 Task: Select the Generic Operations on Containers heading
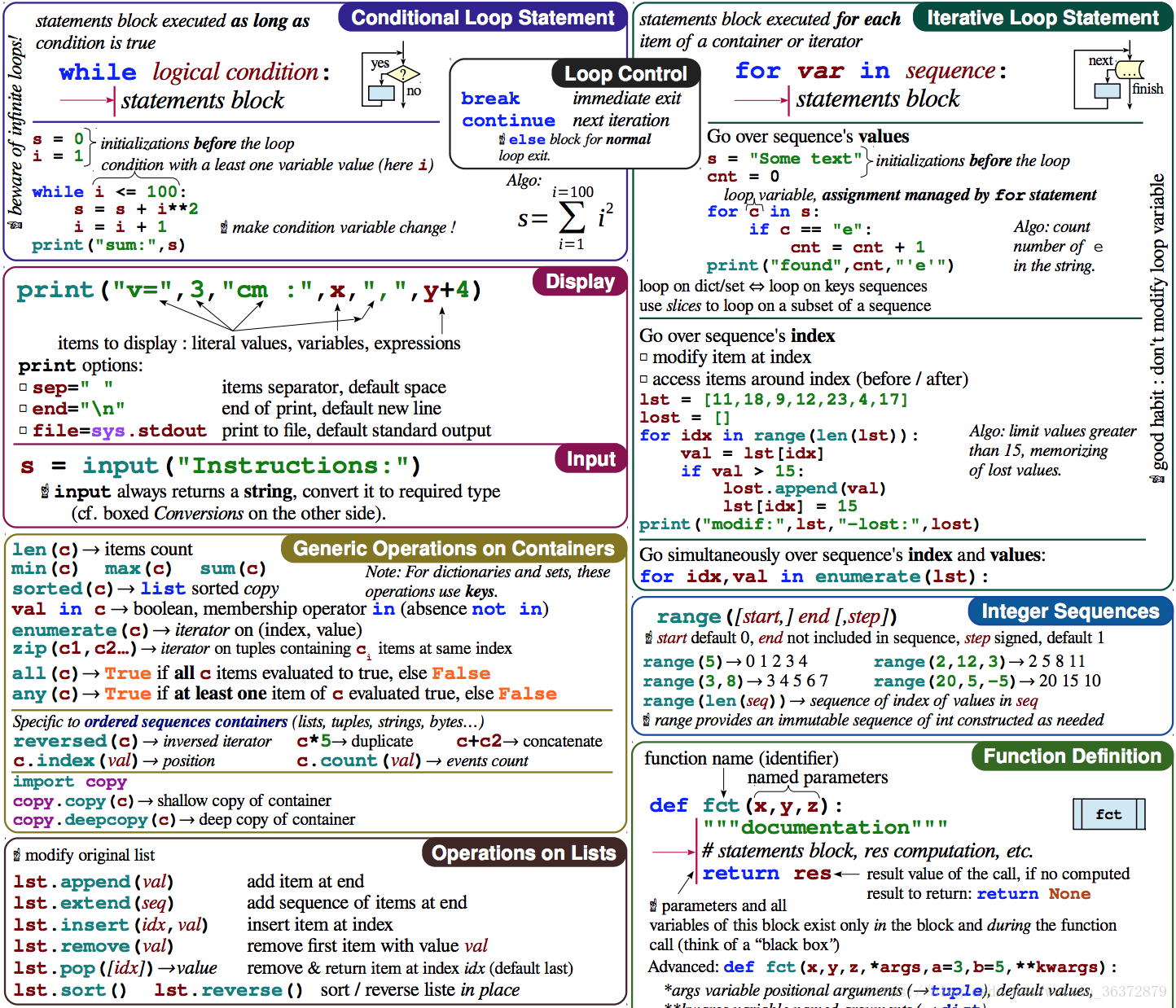pos(454,549)
